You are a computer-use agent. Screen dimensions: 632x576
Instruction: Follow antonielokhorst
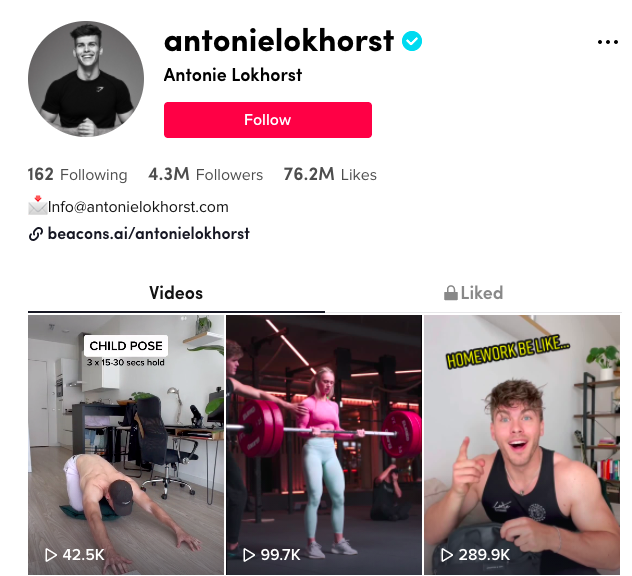click(x=268, y=120)
